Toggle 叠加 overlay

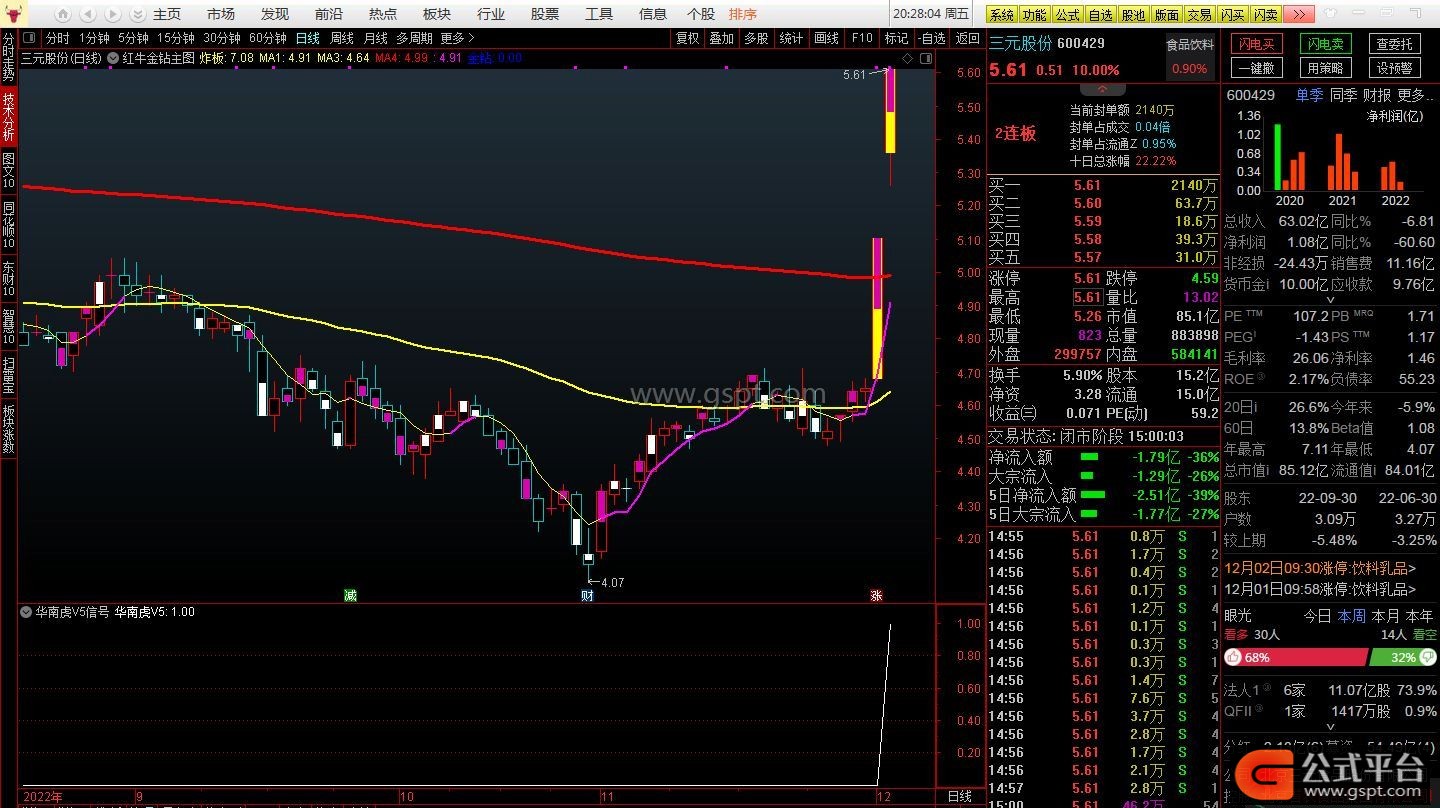pos(722,38)
